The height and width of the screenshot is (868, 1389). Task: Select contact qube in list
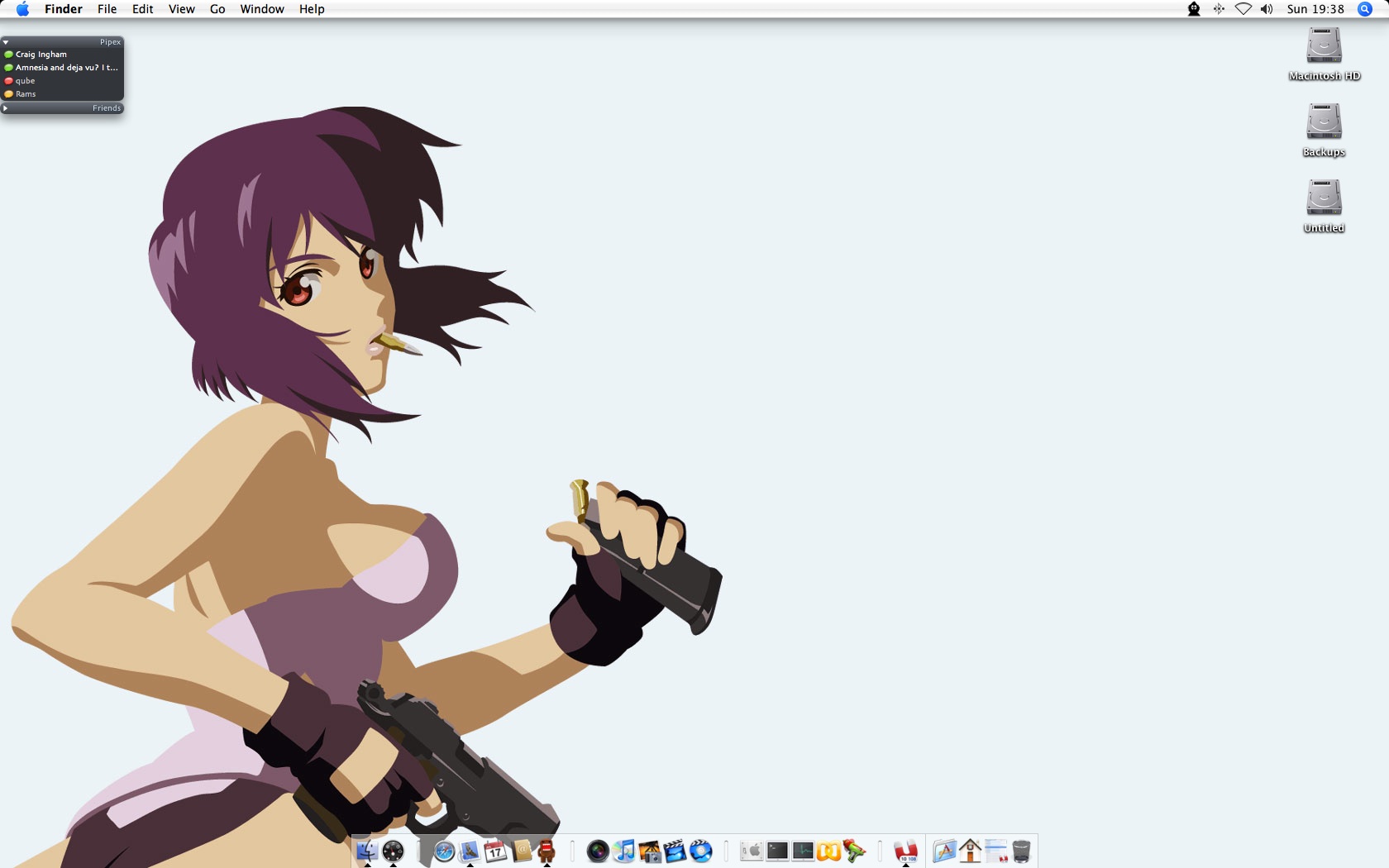click(62, 81)
